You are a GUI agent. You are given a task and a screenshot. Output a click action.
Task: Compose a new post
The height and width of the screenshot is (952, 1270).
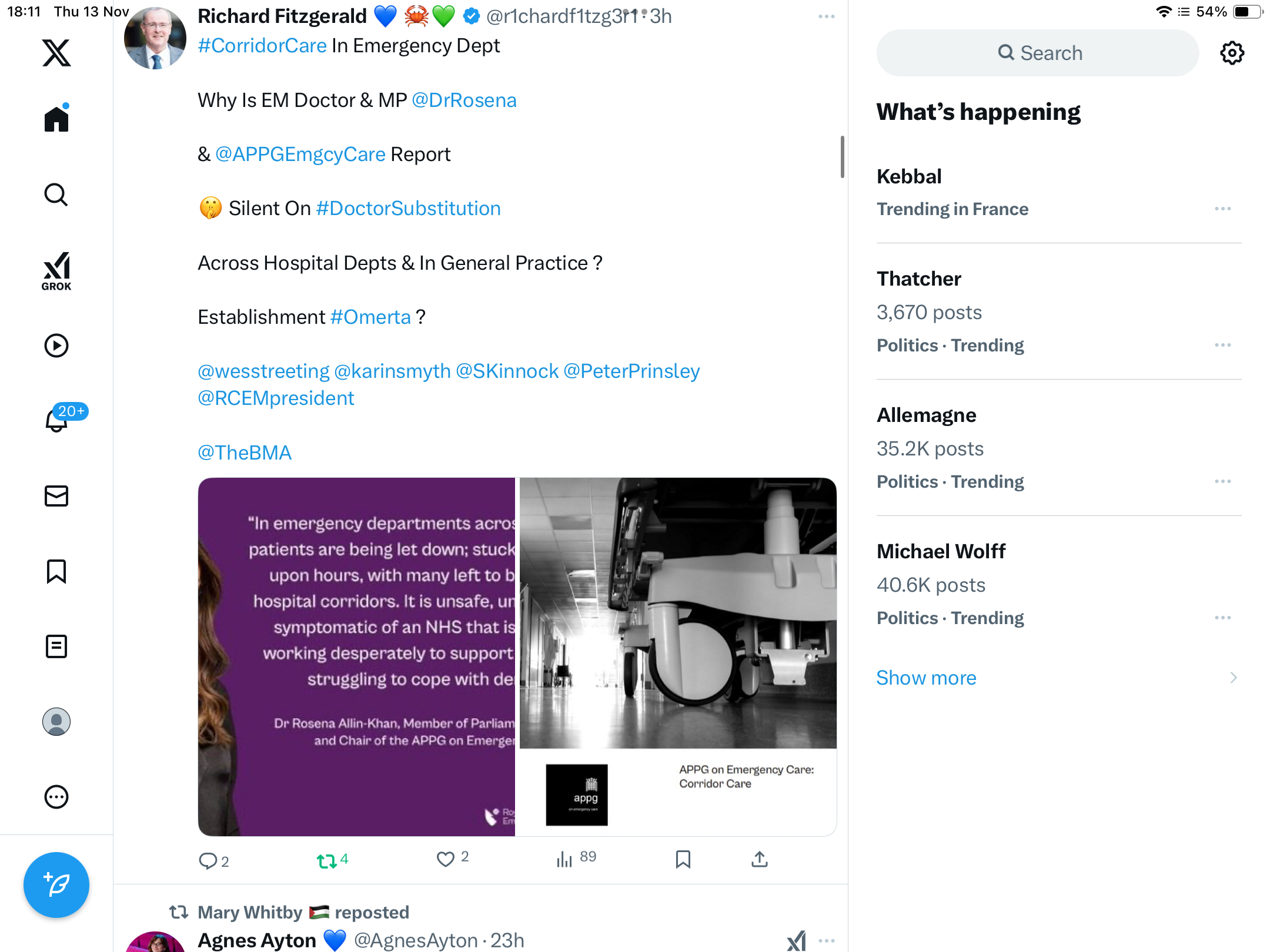click(56, 884)
